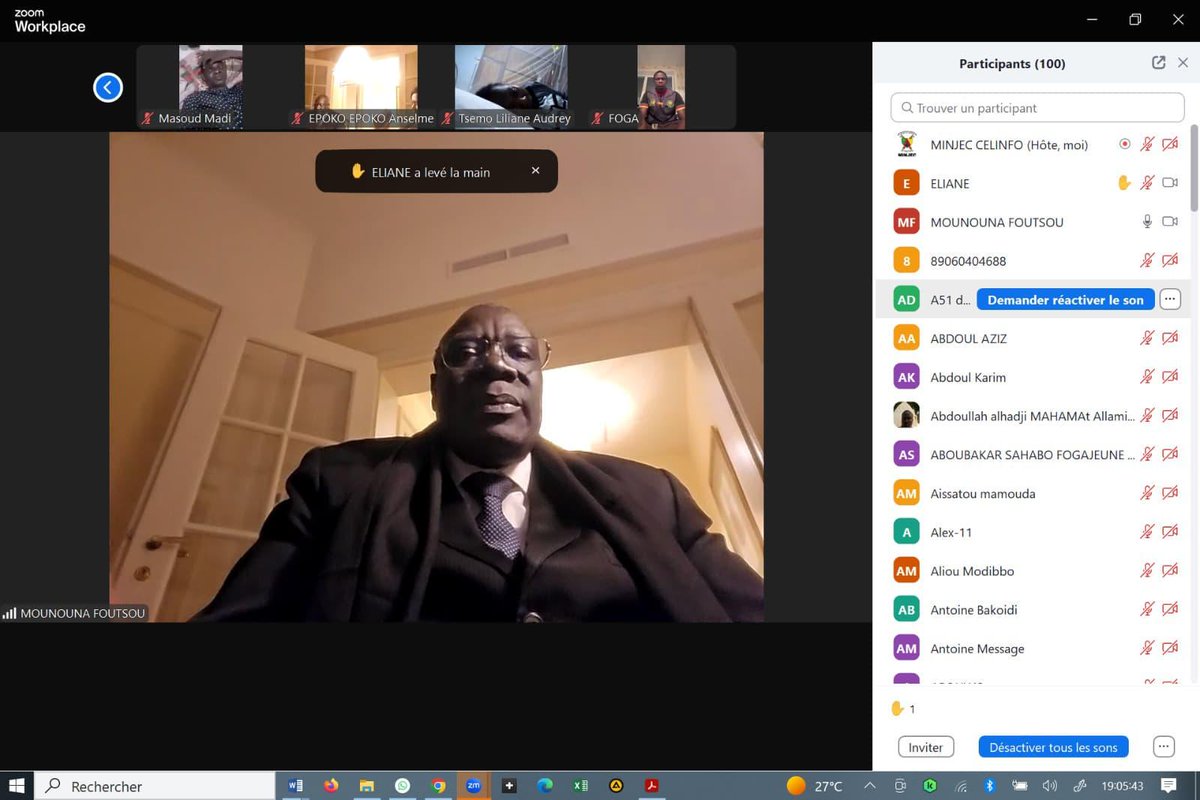The width and height of the screenshot is (1200, 800).
Task: Click MOUNOUNA FOUTSOU's active microphone icon
Action: pyautogui.click(x=1146, y=221)
